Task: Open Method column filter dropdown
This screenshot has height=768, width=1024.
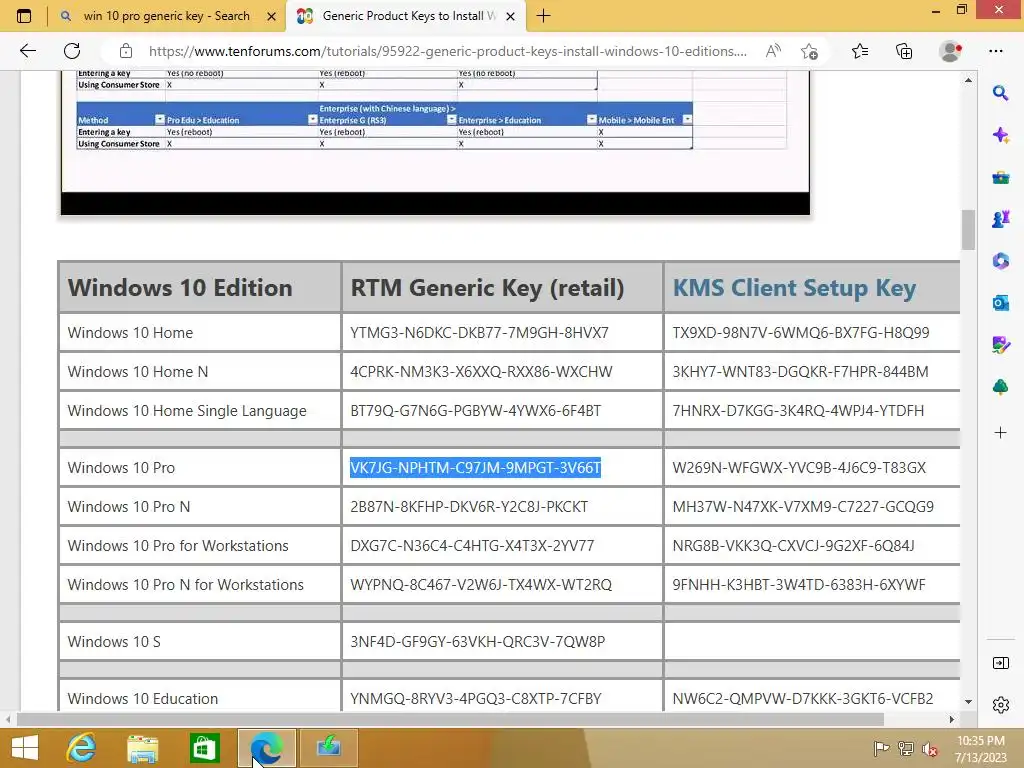Action: (160, 120)
